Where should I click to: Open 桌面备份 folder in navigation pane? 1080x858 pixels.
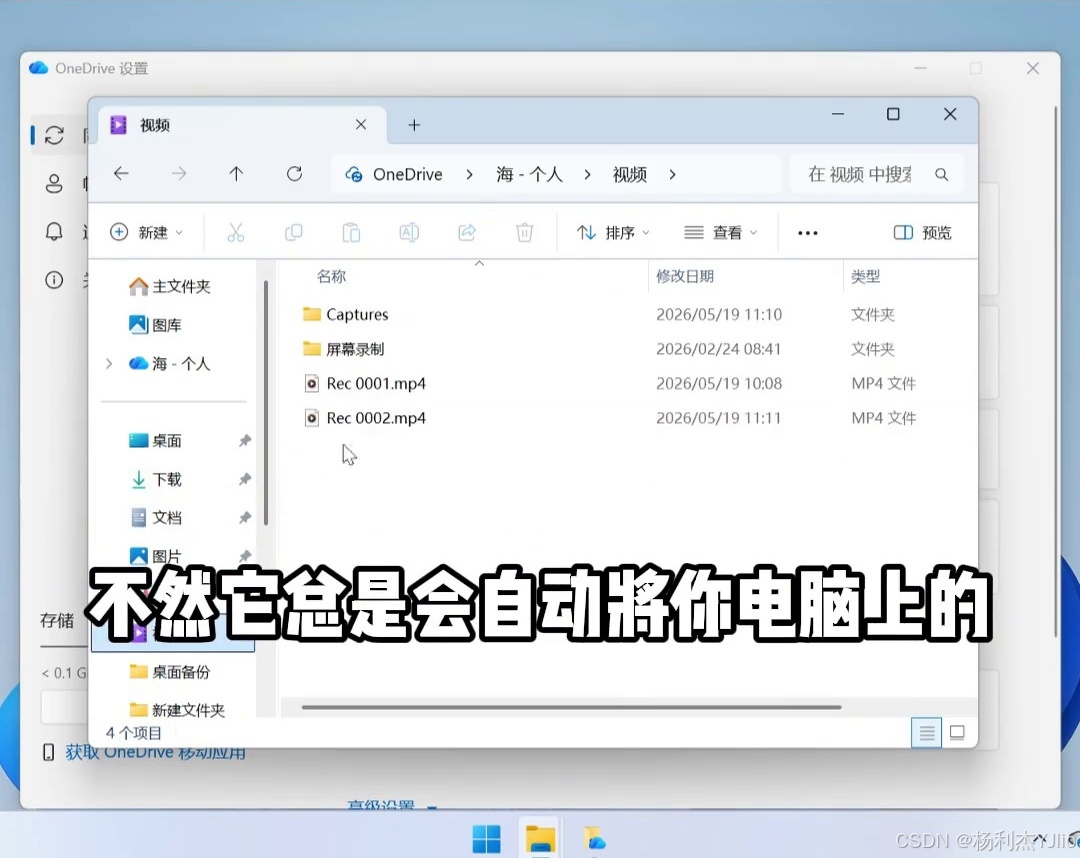(169, 672)
